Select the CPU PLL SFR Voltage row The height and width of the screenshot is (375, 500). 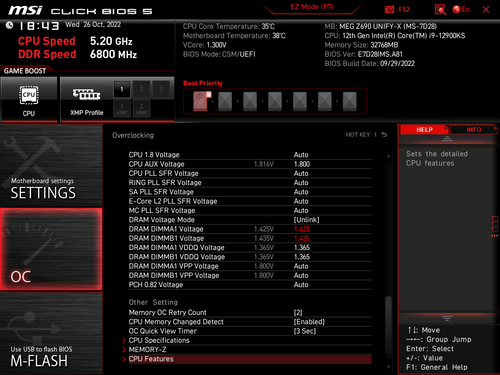[250, 173]
